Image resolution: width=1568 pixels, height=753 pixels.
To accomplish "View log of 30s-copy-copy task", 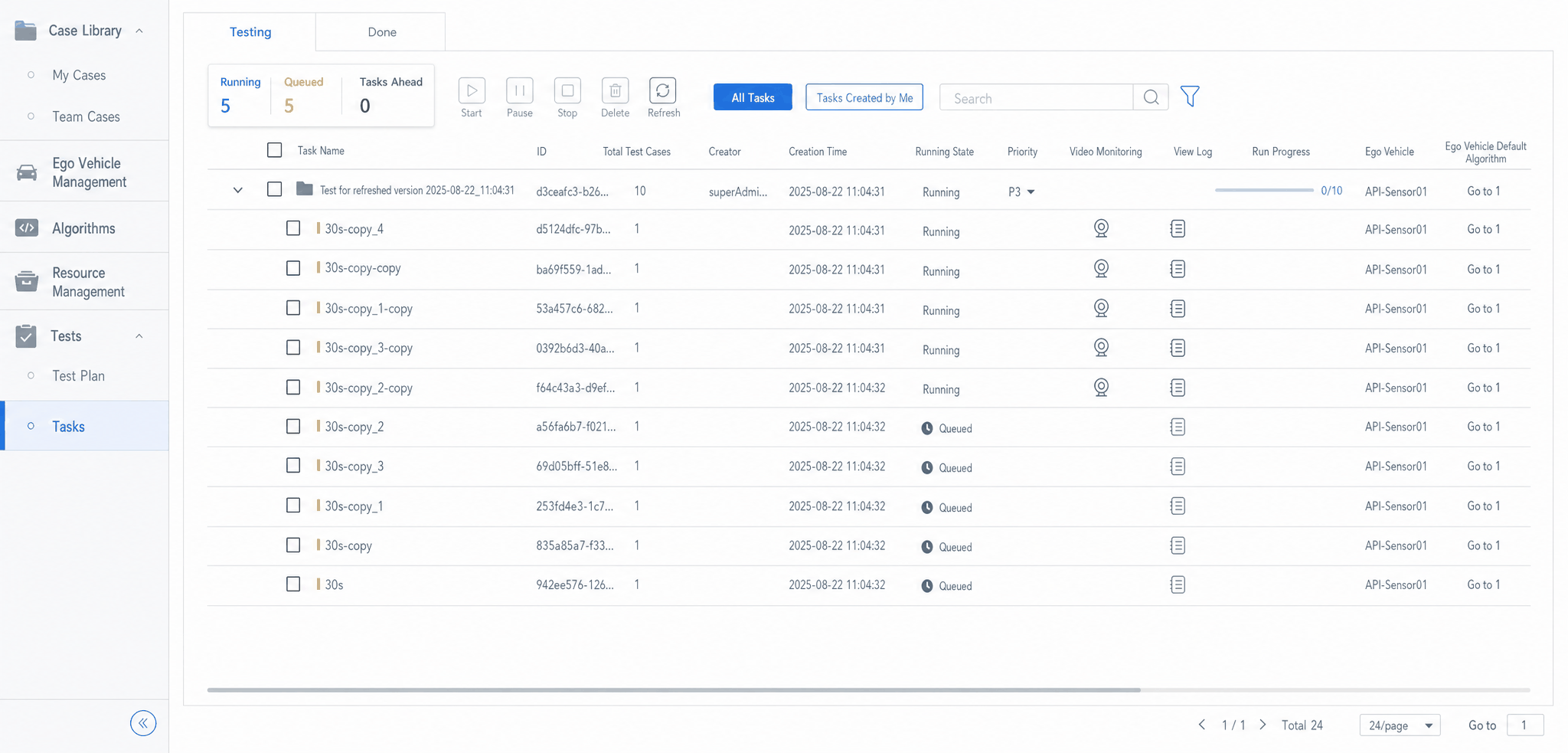I will (1178, 269).
